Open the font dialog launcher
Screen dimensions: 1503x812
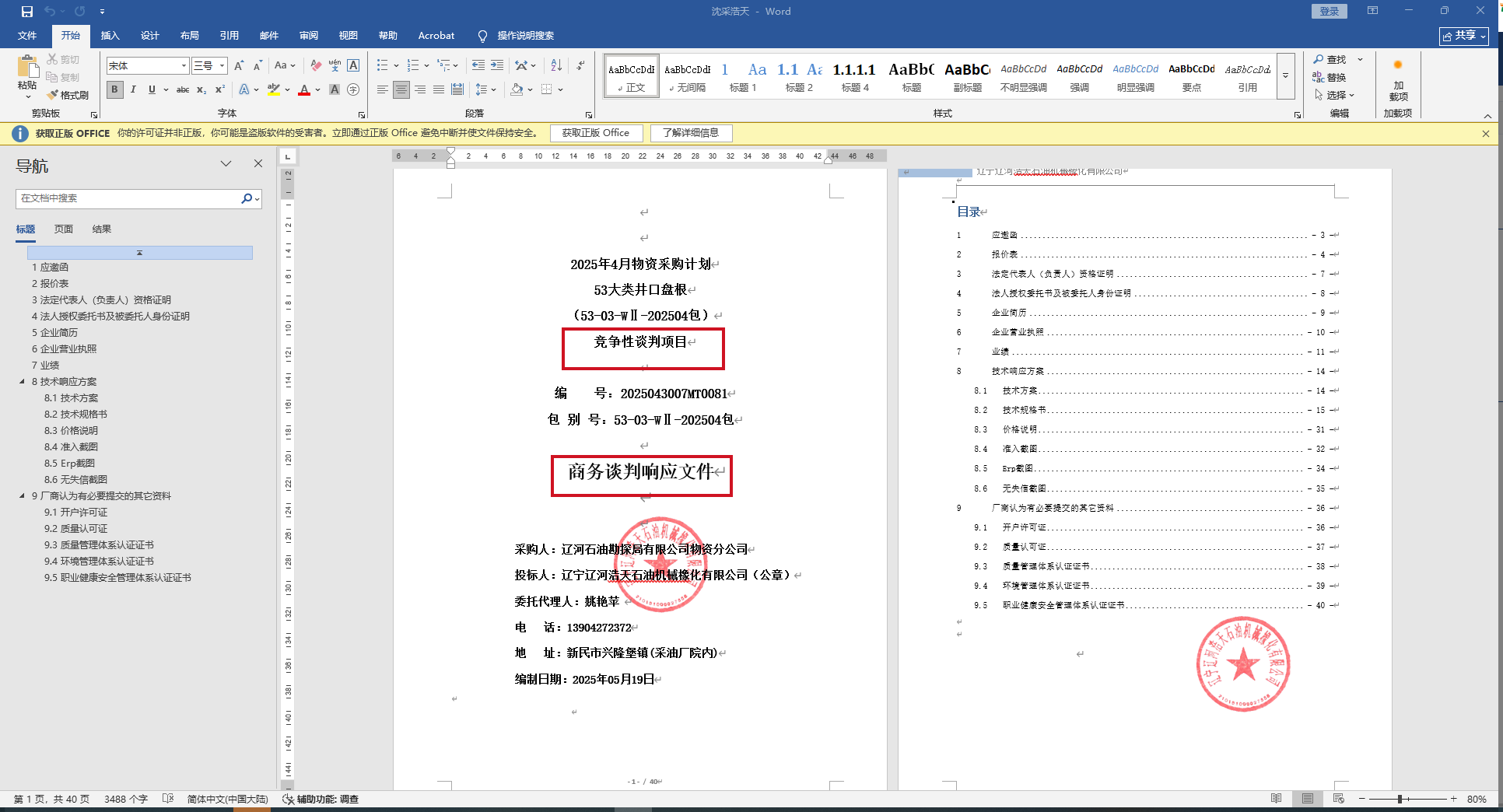[362, 114]
